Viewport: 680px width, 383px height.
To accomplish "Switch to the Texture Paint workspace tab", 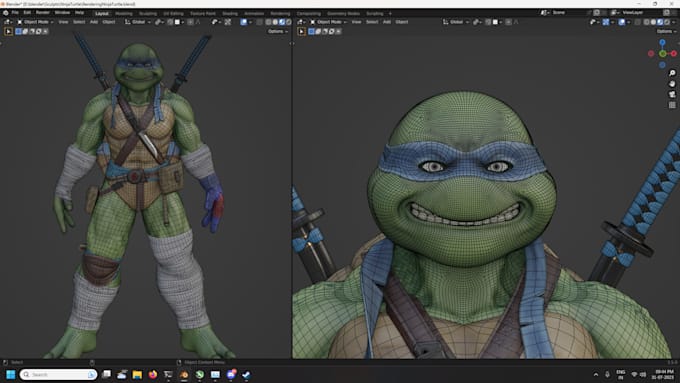I will pos(203,13).
